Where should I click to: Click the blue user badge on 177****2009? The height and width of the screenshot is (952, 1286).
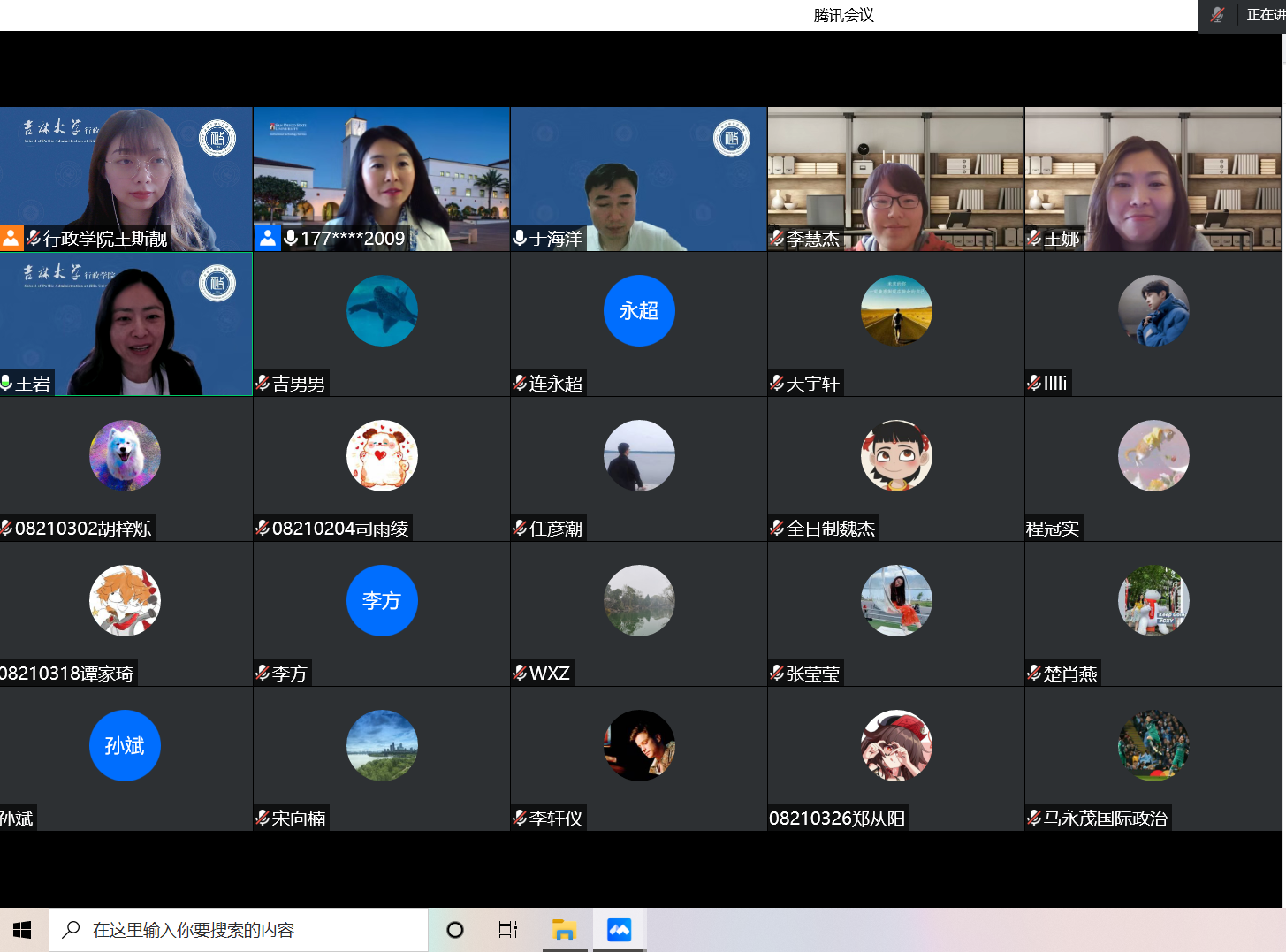point(267,238)
